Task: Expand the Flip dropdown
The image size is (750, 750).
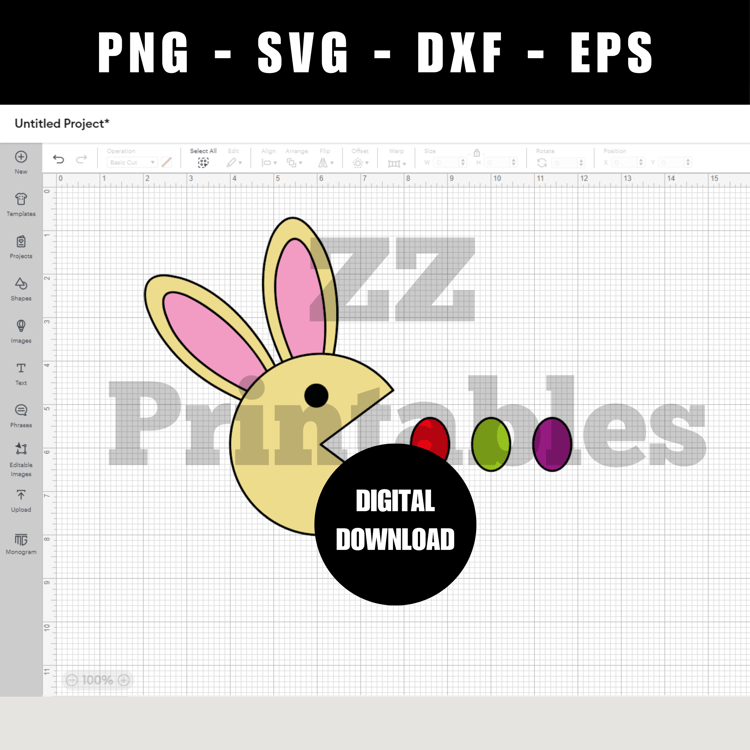Action: pos(326,163)
